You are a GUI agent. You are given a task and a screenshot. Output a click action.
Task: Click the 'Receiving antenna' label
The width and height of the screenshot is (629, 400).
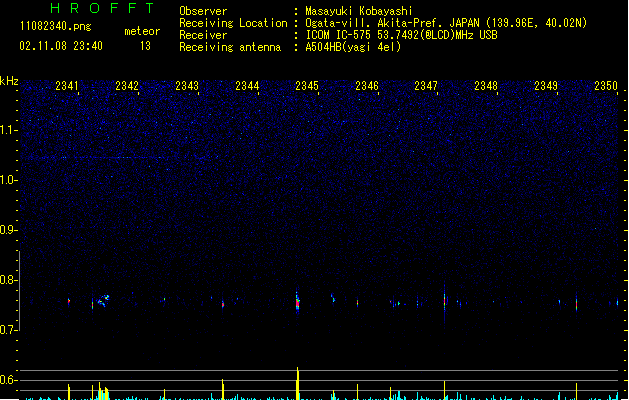click(230, 47)
